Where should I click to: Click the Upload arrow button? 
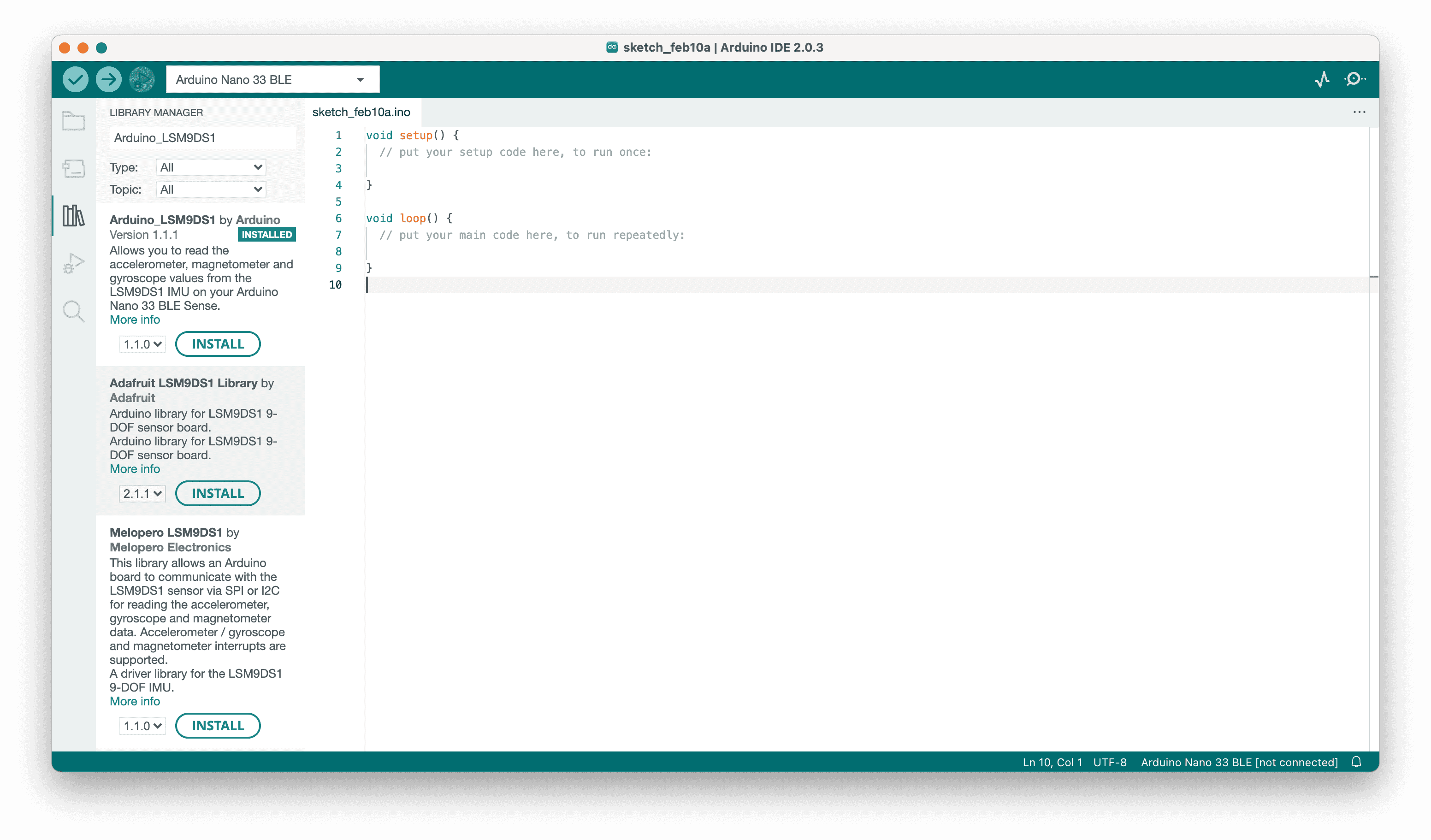108,79
